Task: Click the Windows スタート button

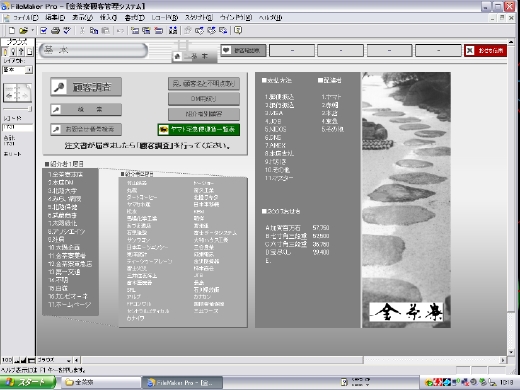Action: pos(27,382)
